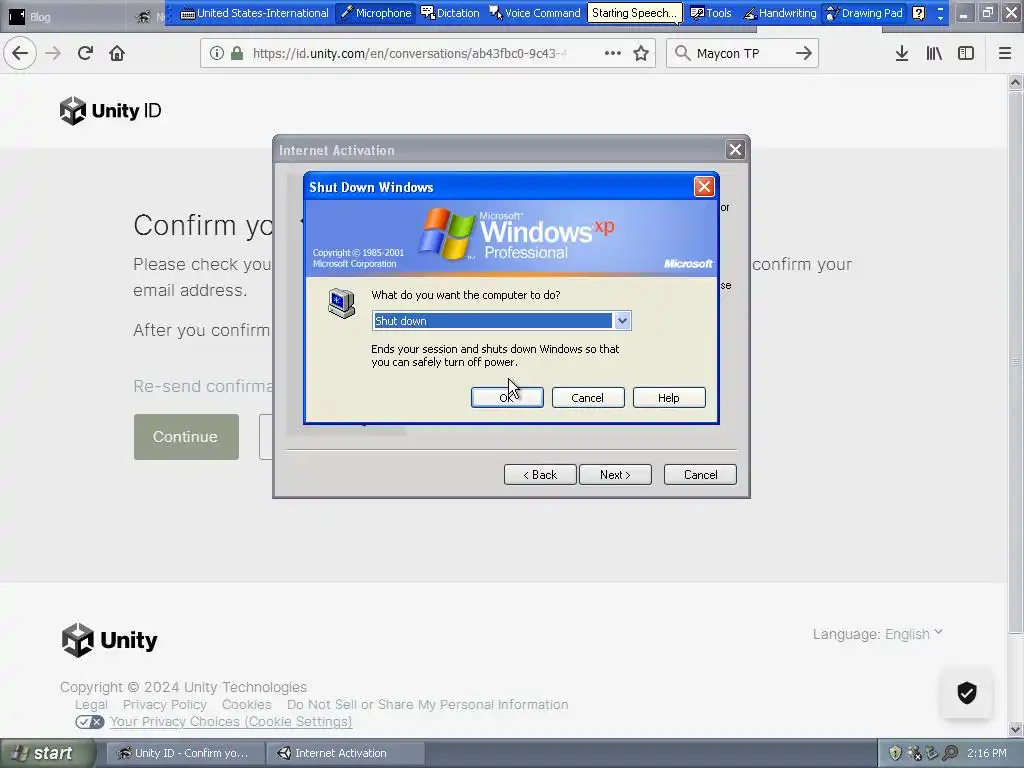Screen dimensions: 1024x768
Task: Click Back in Internet Activation window
Action: [x=540, y=475]
